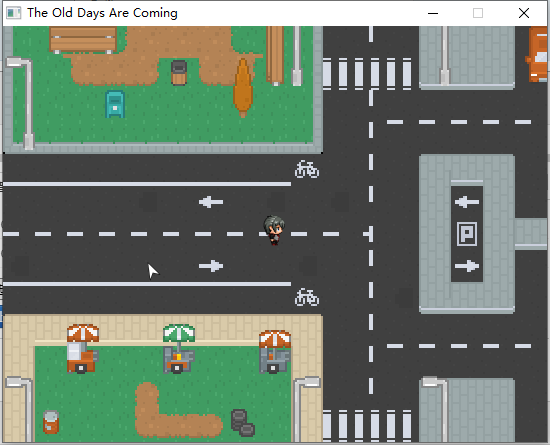Click the wooden park bench at the top left
The height and width of the screenshot is (445, 550).
[x=83, y=40]
